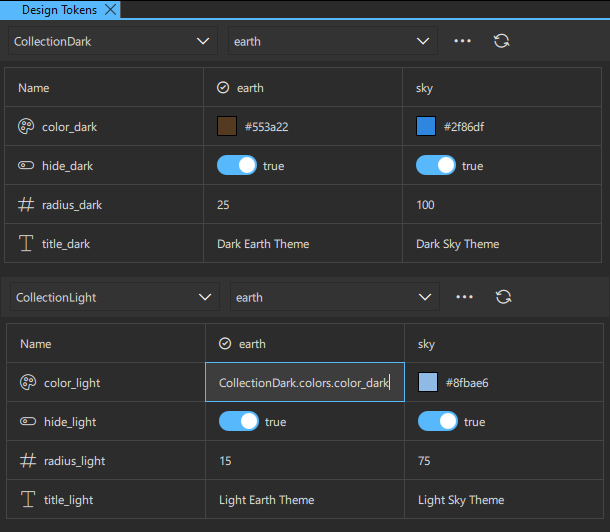Toggle hide_dark switch in sky column
The height and width of the screenshot is (532, 610).
436,166
